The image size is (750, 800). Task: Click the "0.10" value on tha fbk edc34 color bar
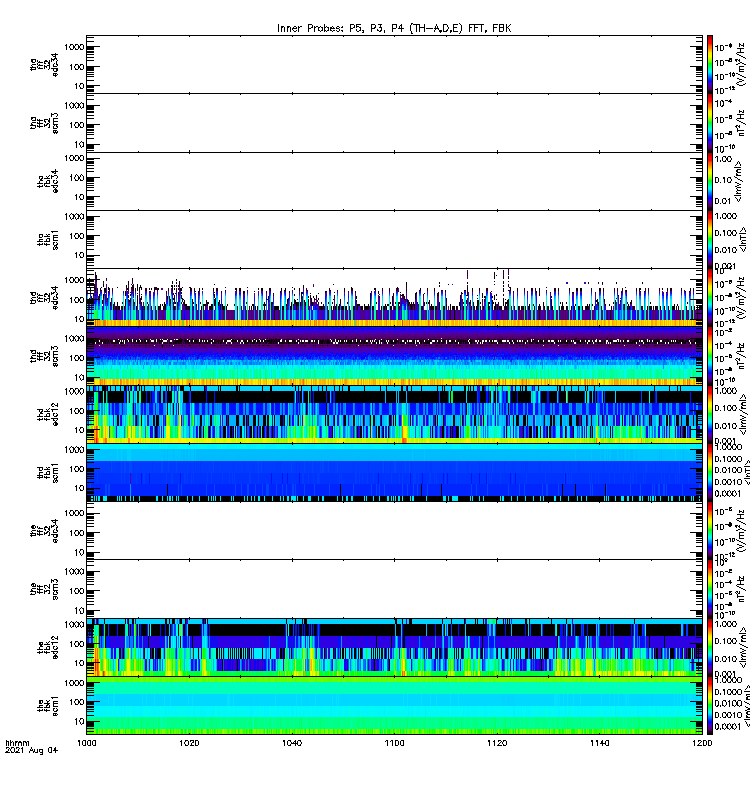tap(723, 180)
